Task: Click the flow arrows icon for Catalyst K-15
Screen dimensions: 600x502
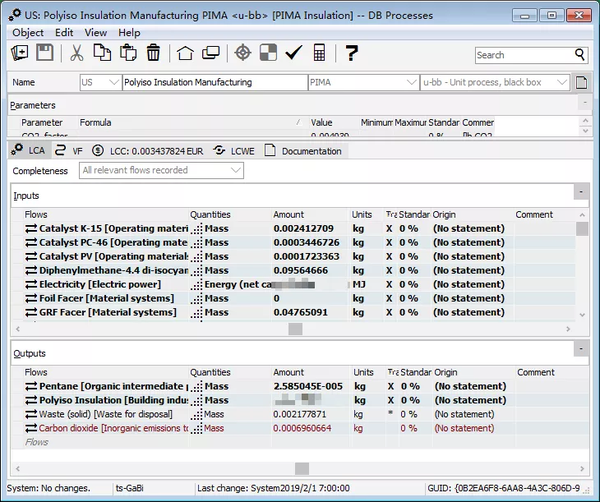Action: click(31, 228)
